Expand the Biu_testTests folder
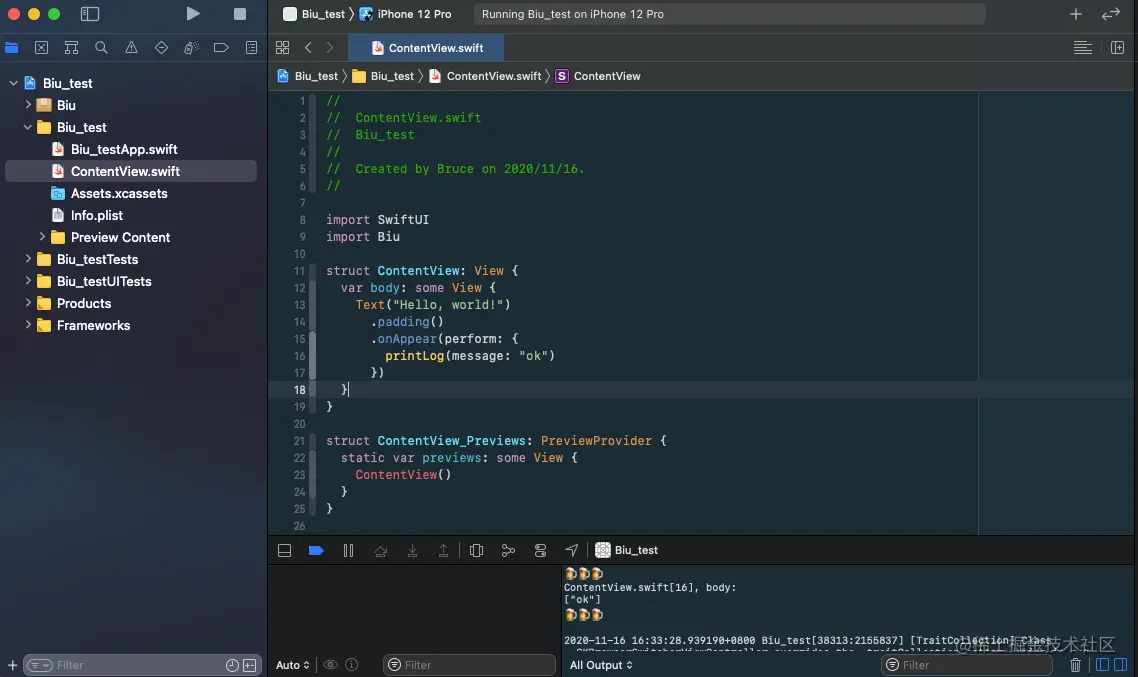The width and height of the screenshot is (1138, 677). (28, 259)
